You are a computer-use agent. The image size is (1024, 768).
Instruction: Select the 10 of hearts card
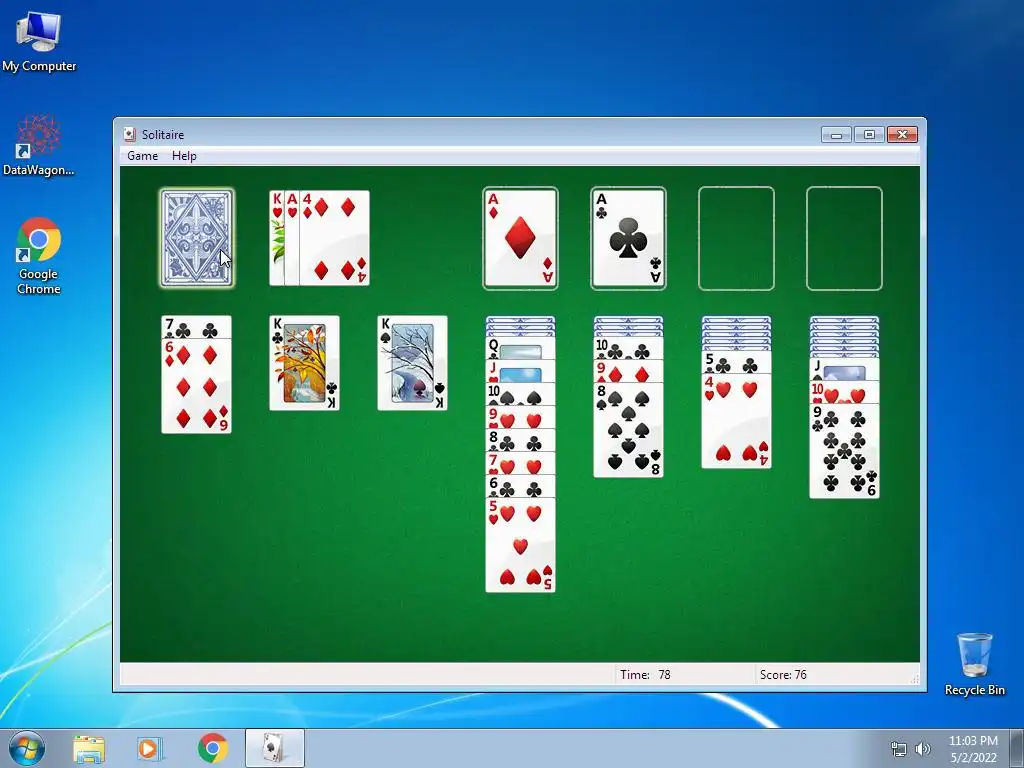(x=844, y=392)
